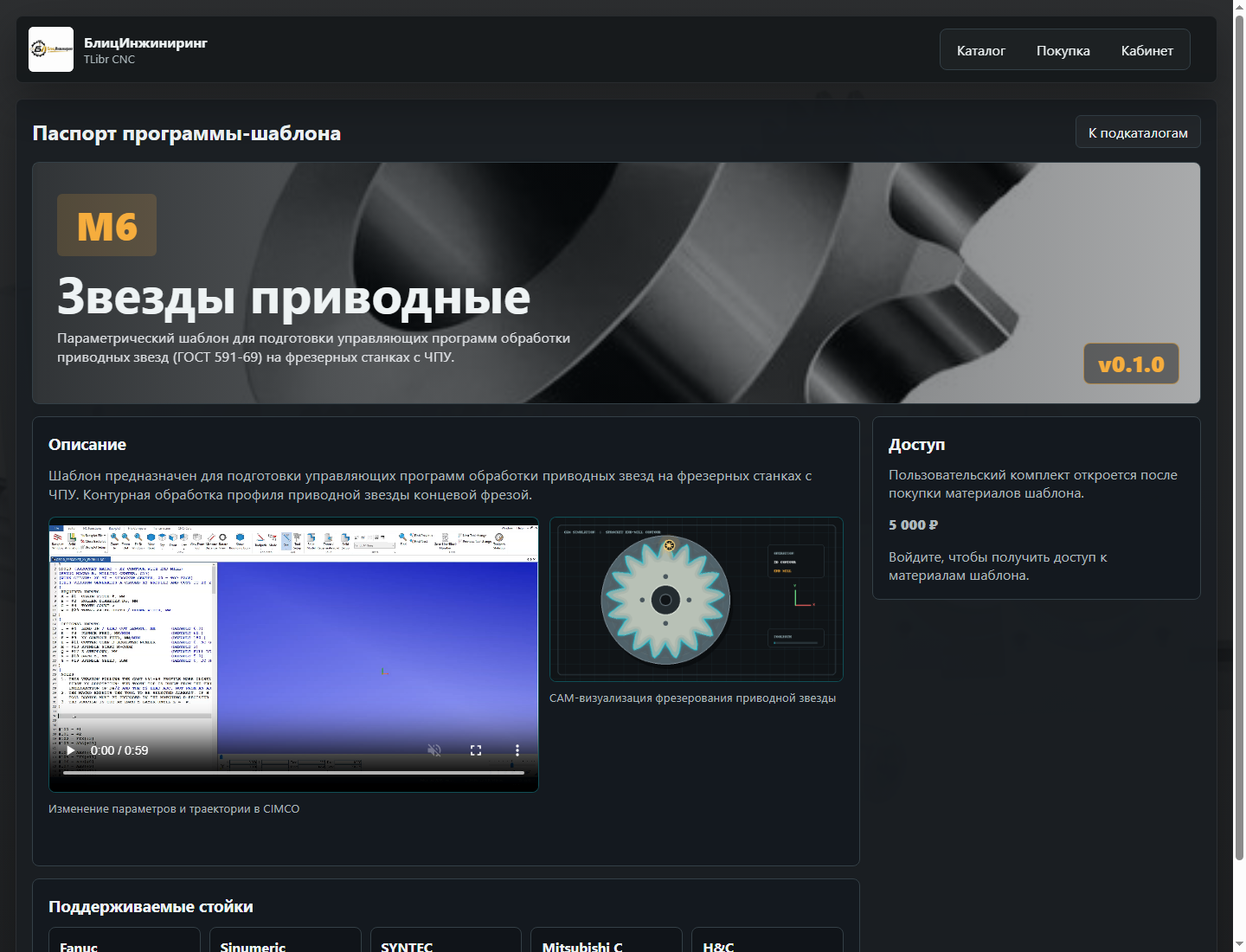Click the БлицИнжиниринг site title
Viewport: 1246px width, 952px height.
click(x=145, y=42)
